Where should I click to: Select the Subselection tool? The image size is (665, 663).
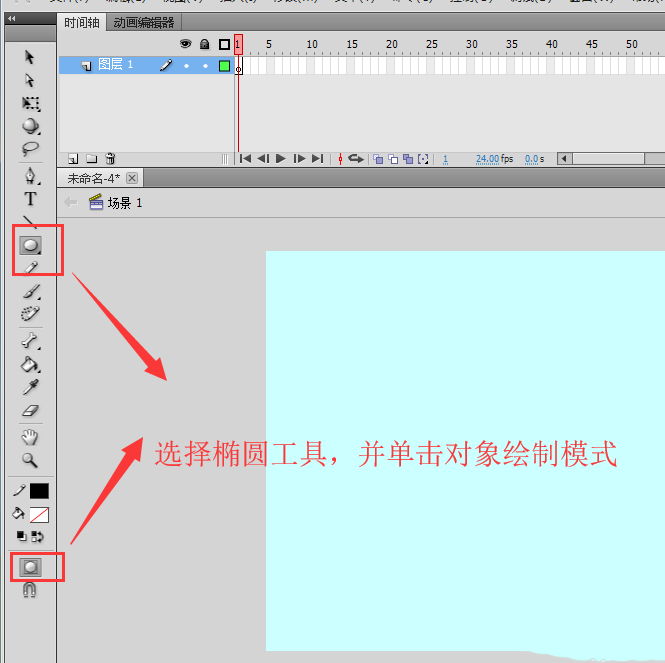pyautogui.click(x=29, y=80)
